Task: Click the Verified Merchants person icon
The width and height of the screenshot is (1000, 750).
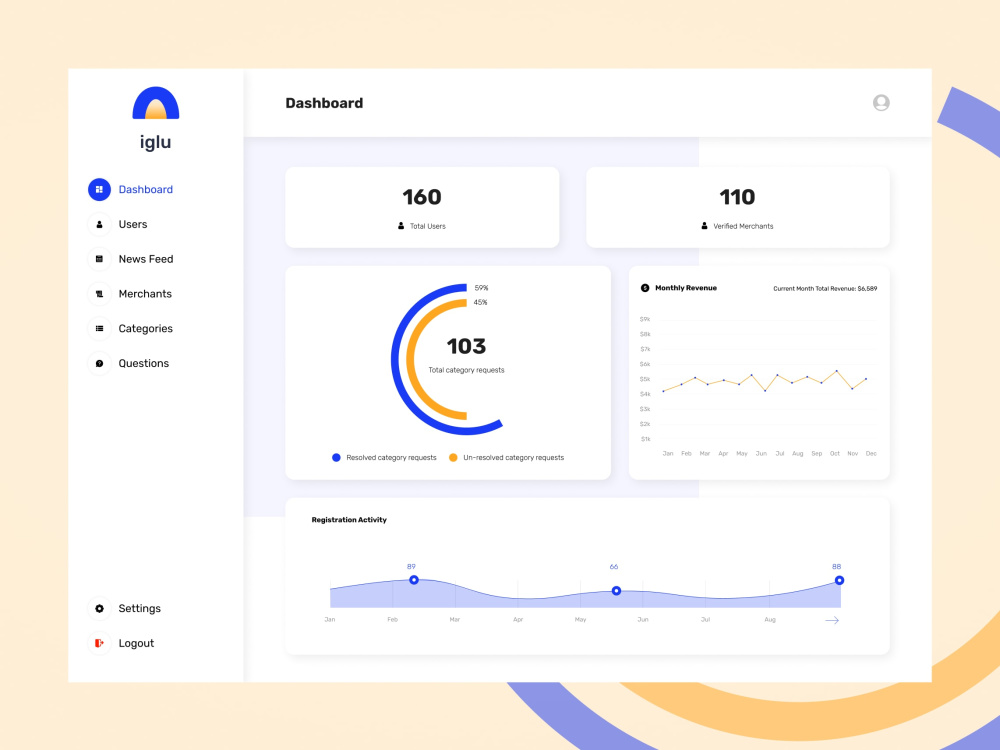Action: point(704,226)
